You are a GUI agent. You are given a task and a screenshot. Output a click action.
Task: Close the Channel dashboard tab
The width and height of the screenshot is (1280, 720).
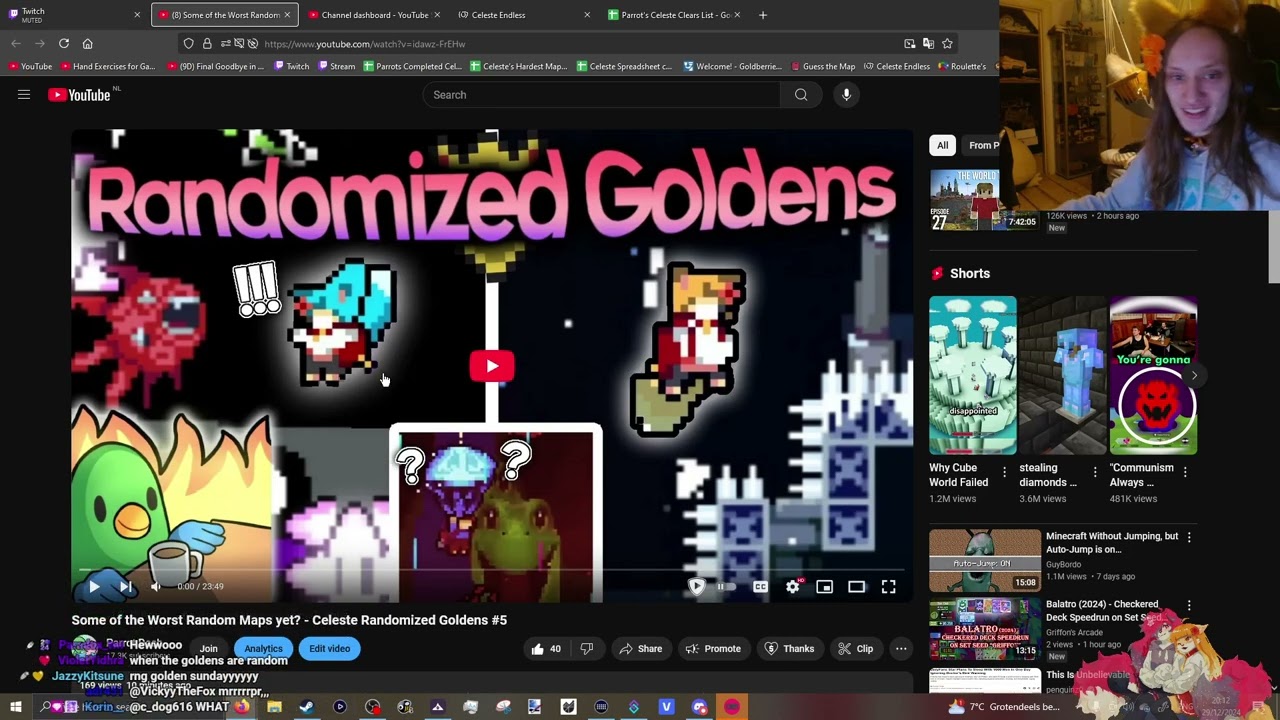[437, 15]
